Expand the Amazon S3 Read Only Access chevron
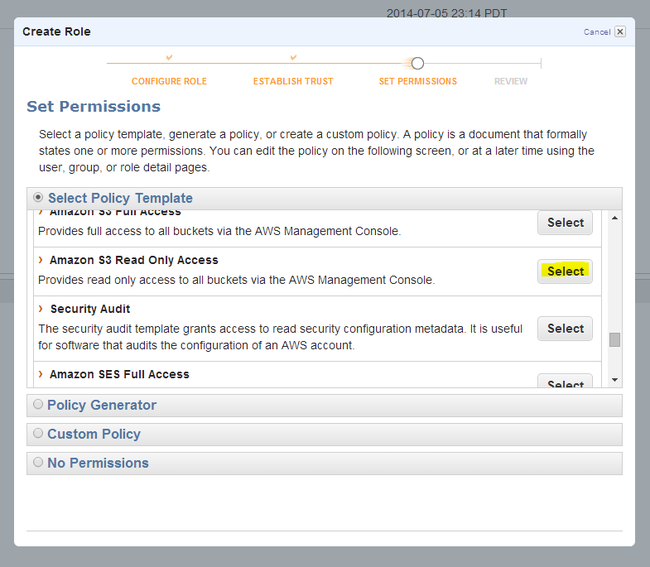Viewport: 650px width, 567px height. (x=41, y=260)
